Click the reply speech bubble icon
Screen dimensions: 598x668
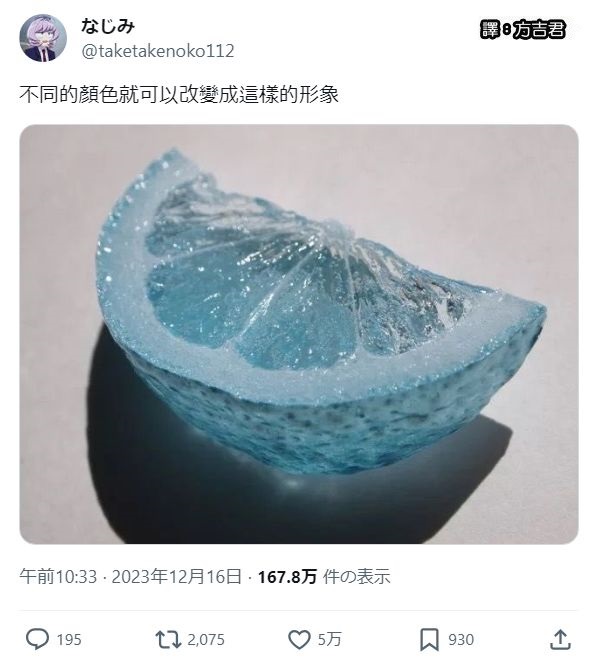pos(37,639)
